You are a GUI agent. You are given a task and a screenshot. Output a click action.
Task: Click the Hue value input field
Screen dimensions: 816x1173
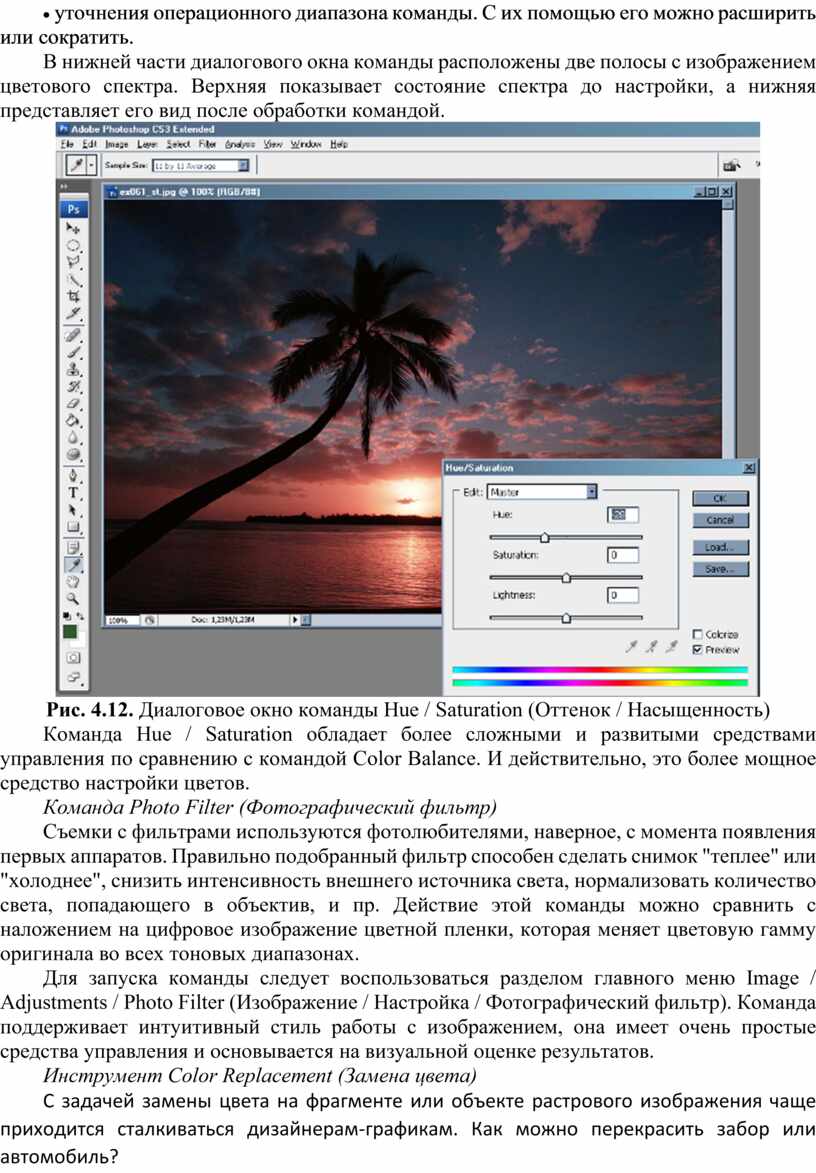(x=622, y=515)
